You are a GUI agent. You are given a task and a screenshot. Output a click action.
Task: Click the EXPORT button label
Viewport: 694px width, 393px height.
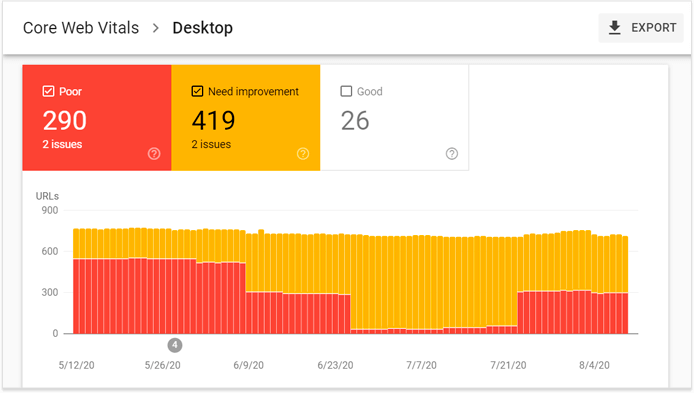click(x=654, y=28)
